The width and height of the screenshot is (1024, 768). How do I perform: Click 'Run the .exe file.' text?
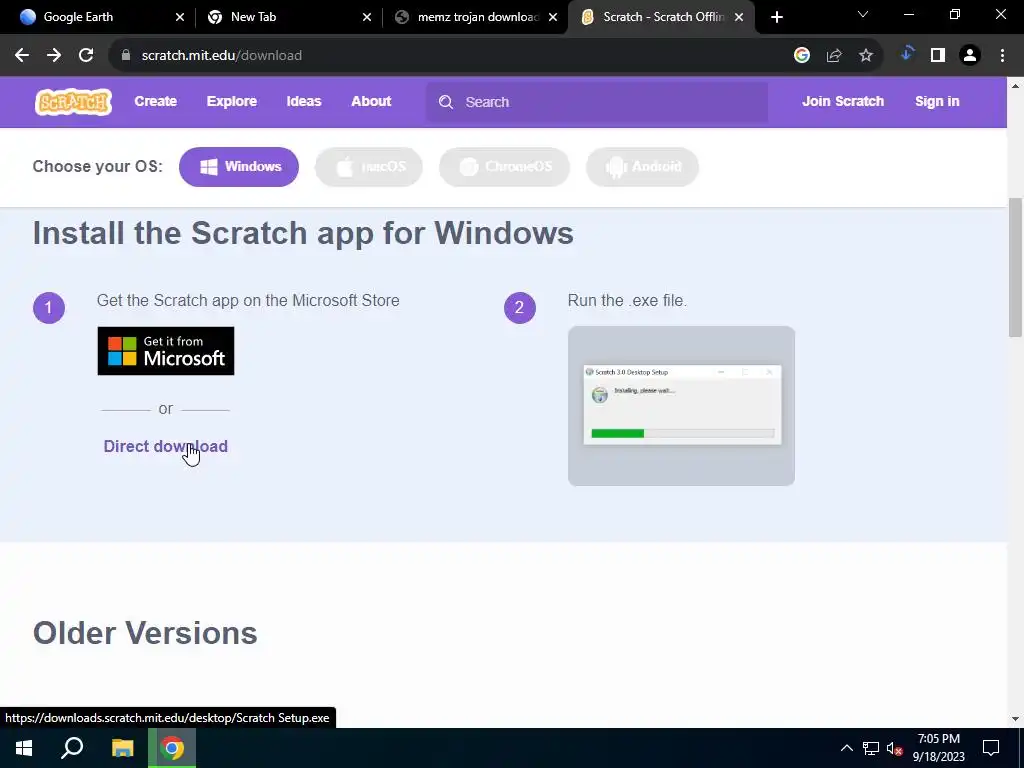[627, 300]
